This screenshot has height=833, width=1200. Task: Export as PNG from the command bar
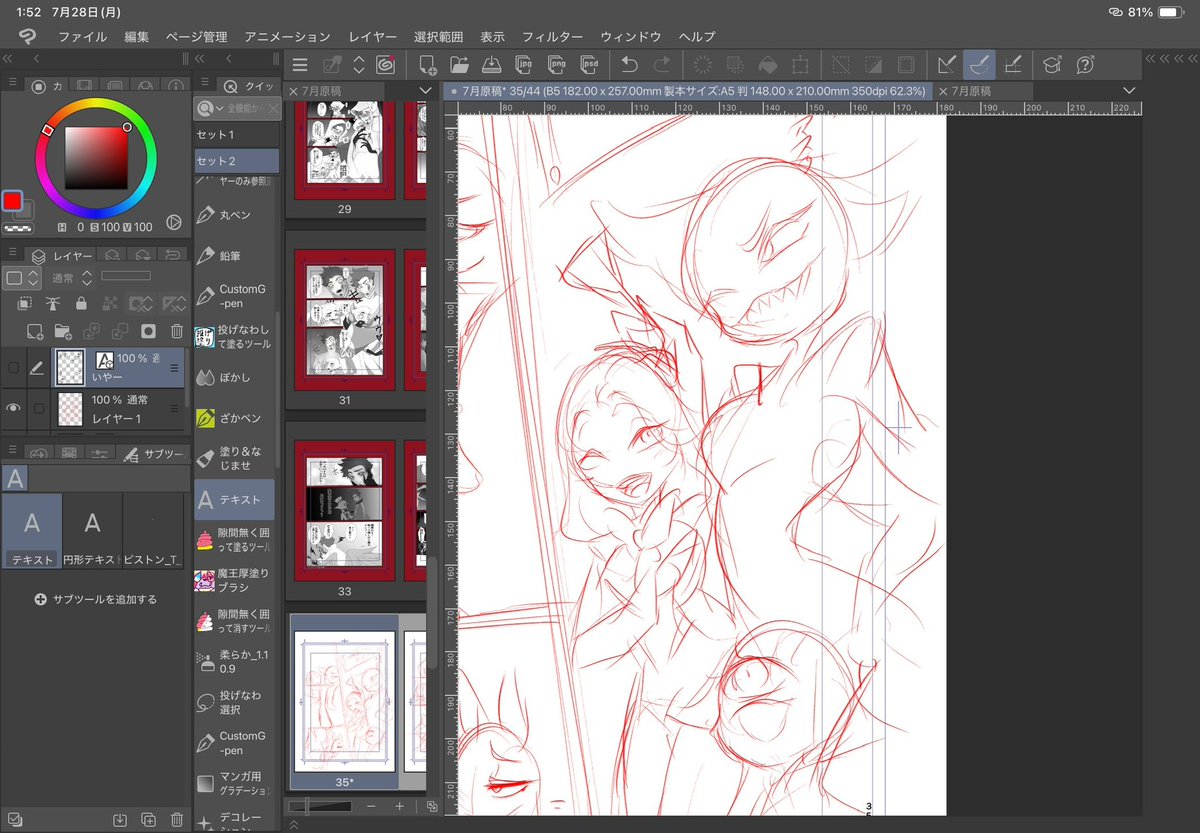pyautogui.click(x=555, y=65)
